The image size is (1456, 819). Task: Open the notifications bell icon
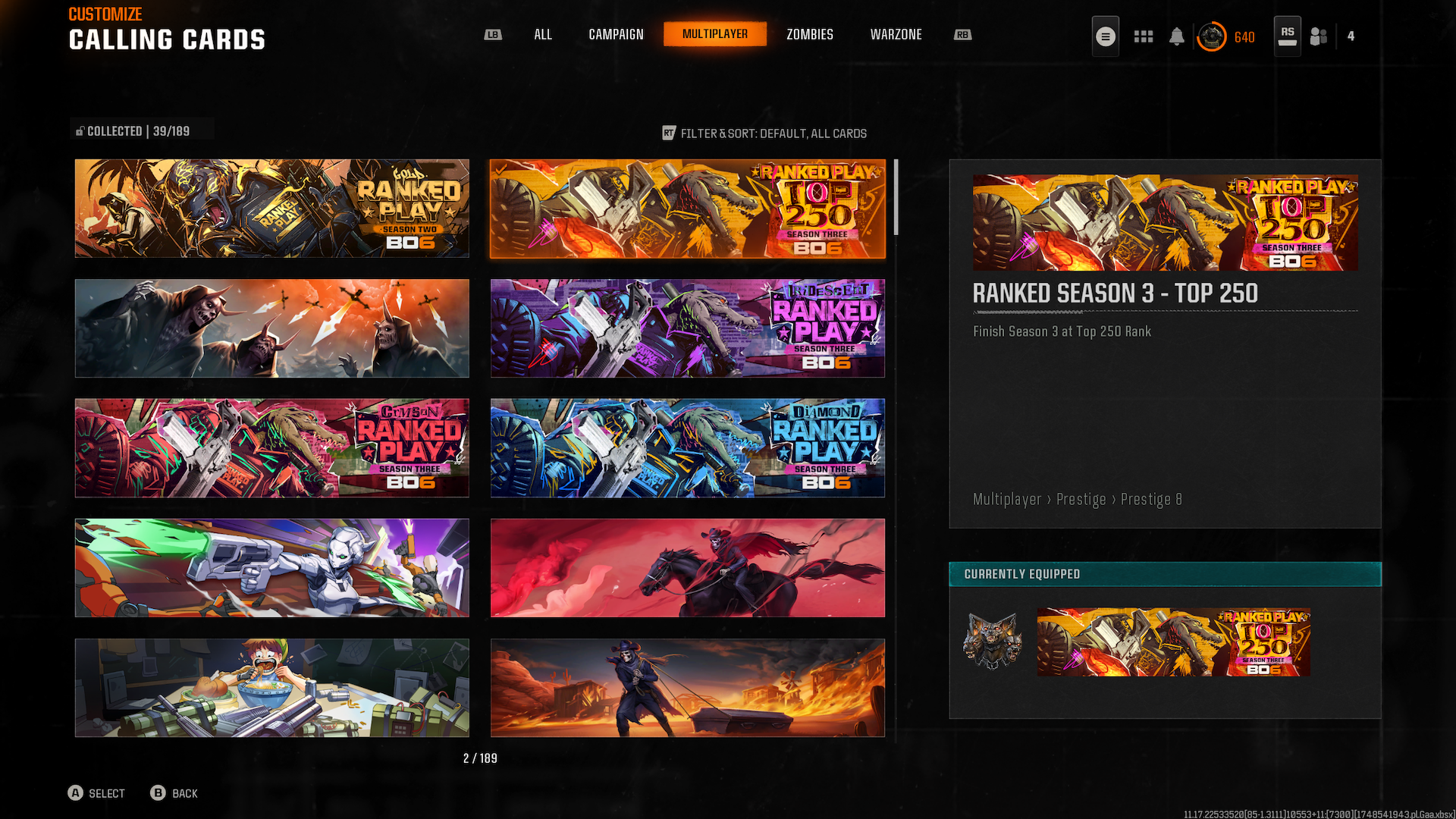point(1177,36)
